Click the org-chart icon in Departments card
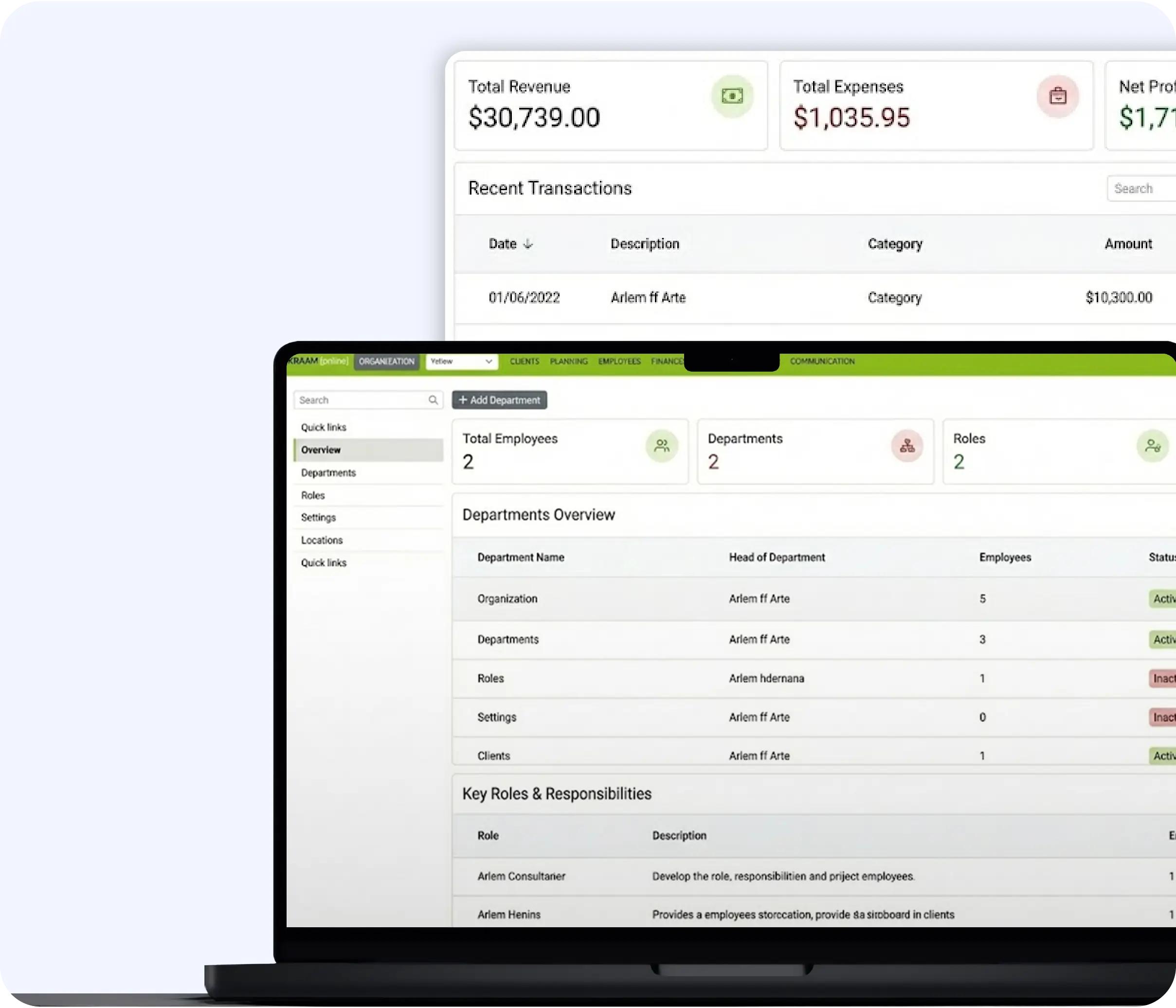This screenshot has height=1008, width=1176. [x=907, y=446]
